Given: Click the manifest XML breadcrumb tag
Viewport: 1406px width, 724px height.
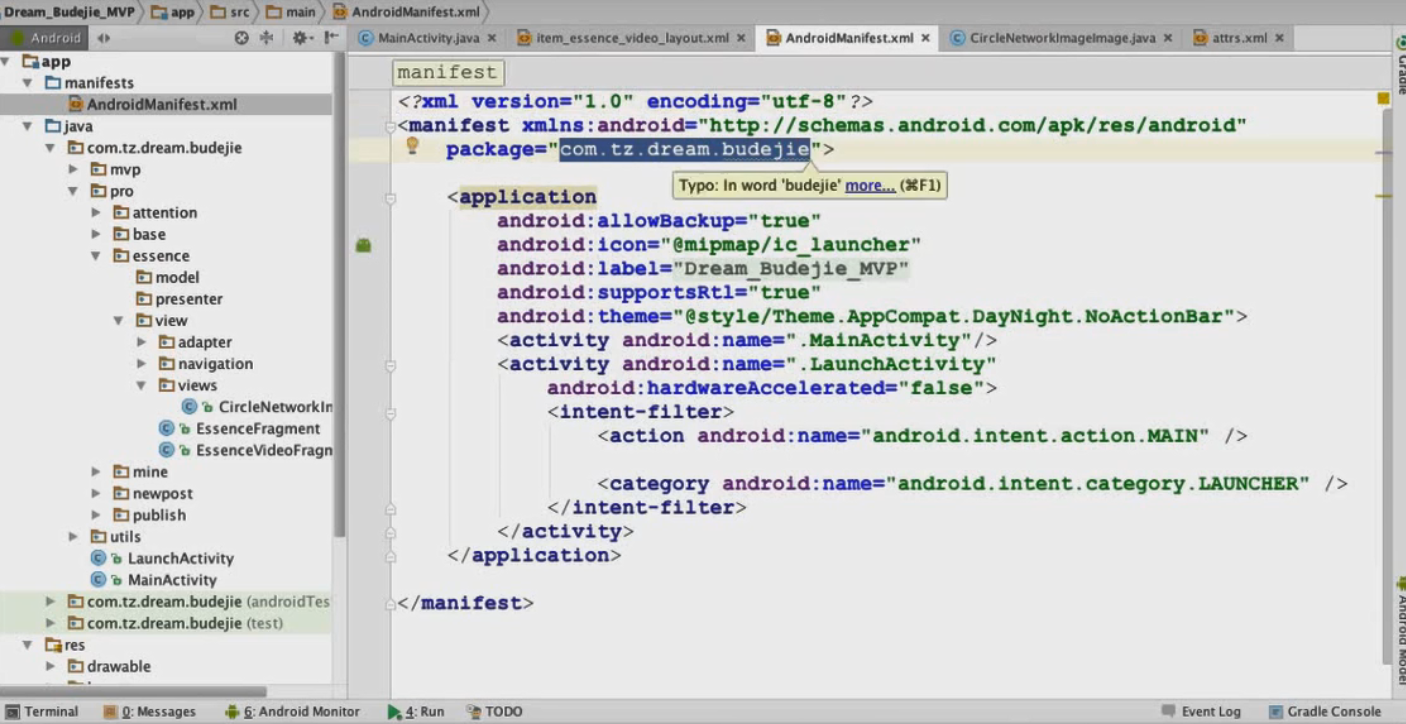Looking at the screenshot, I should (447, 72).
